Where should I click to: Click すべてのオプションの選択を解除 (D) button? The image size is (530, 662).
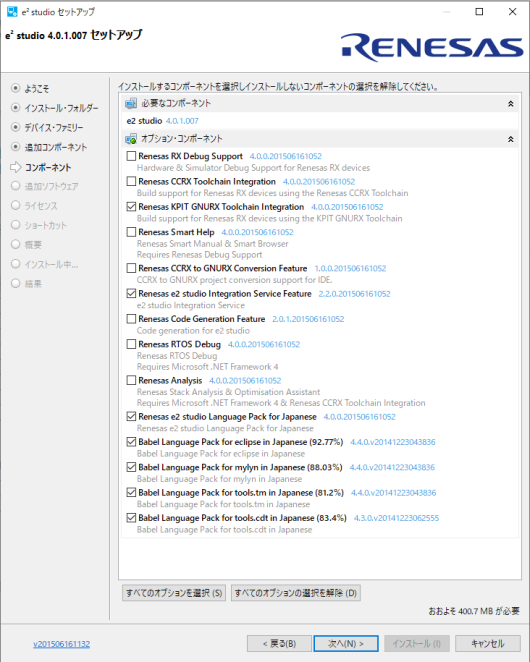click(296, 593)
